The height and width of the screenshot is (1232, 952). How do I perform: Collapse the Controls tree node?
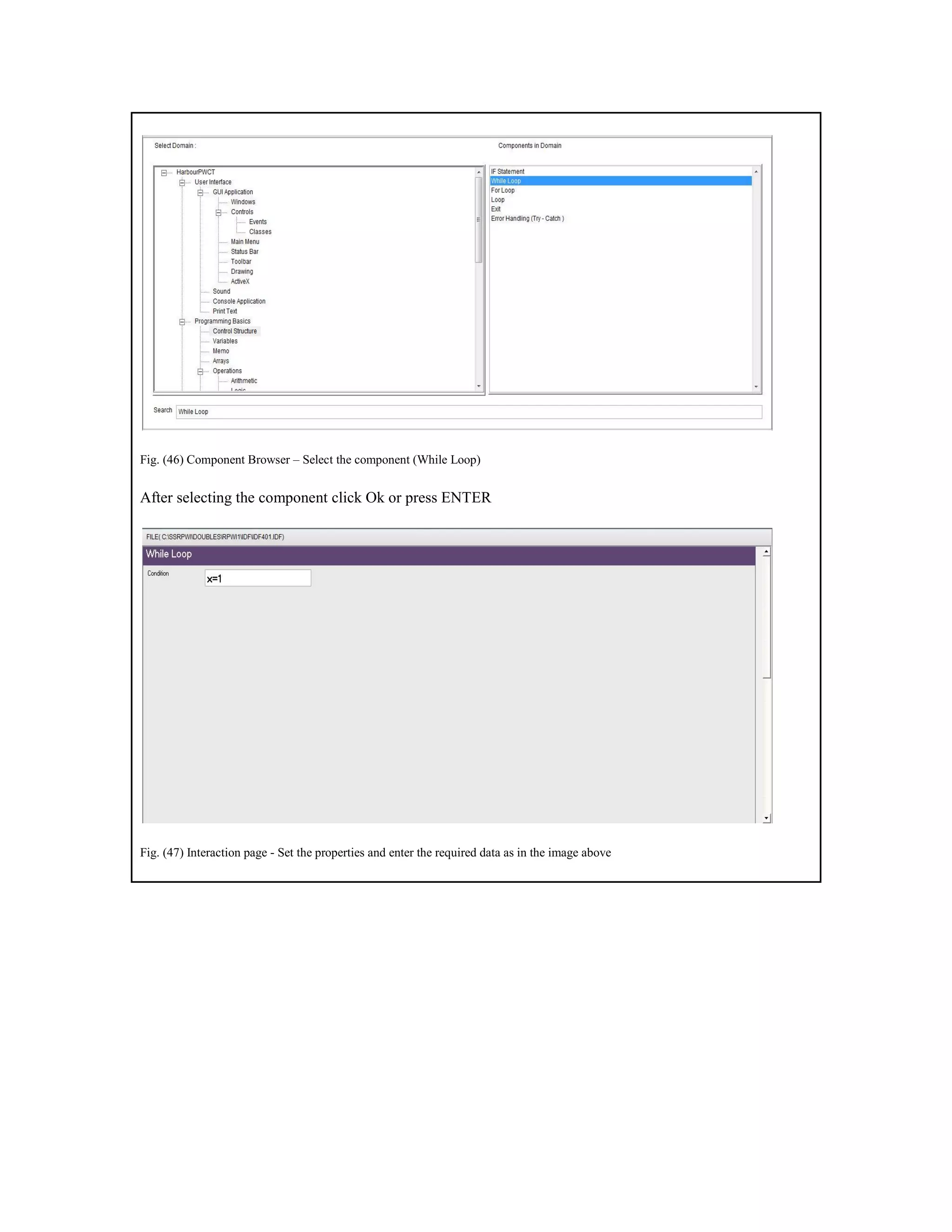[218, 212]
